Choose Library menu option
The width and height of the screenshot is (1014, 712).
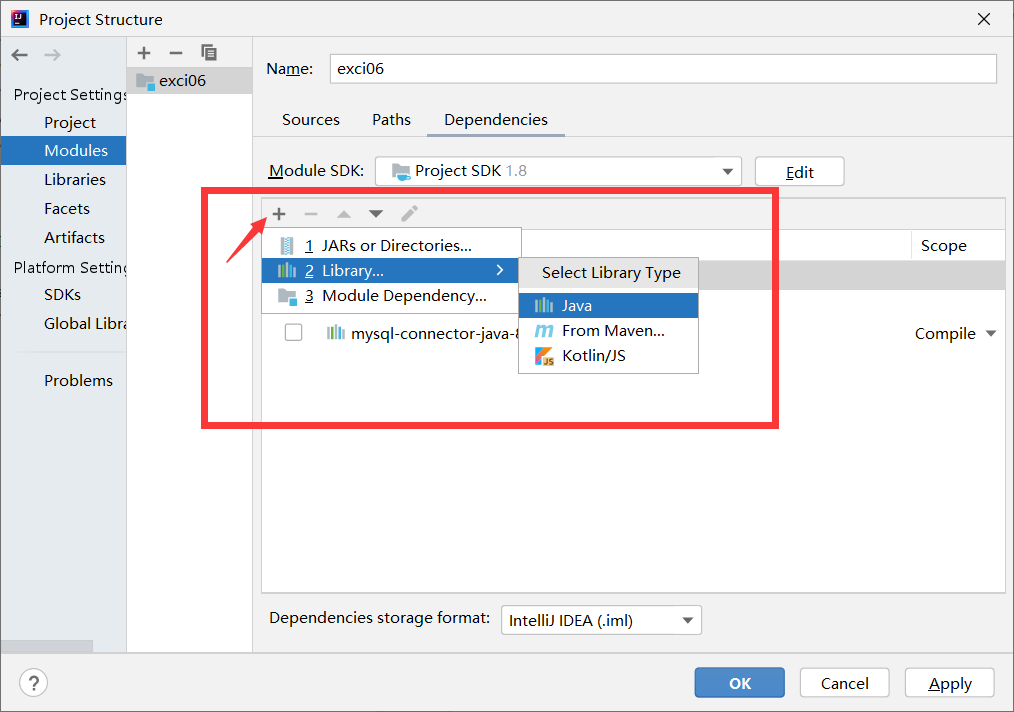(390, 270)
